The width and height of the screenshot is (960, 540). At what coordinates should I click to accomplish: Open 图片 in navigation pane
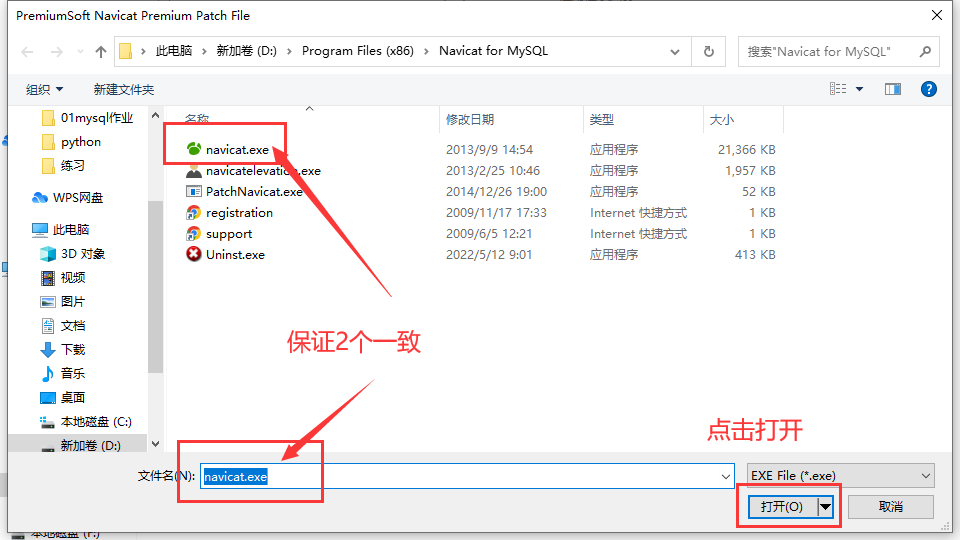72,301
